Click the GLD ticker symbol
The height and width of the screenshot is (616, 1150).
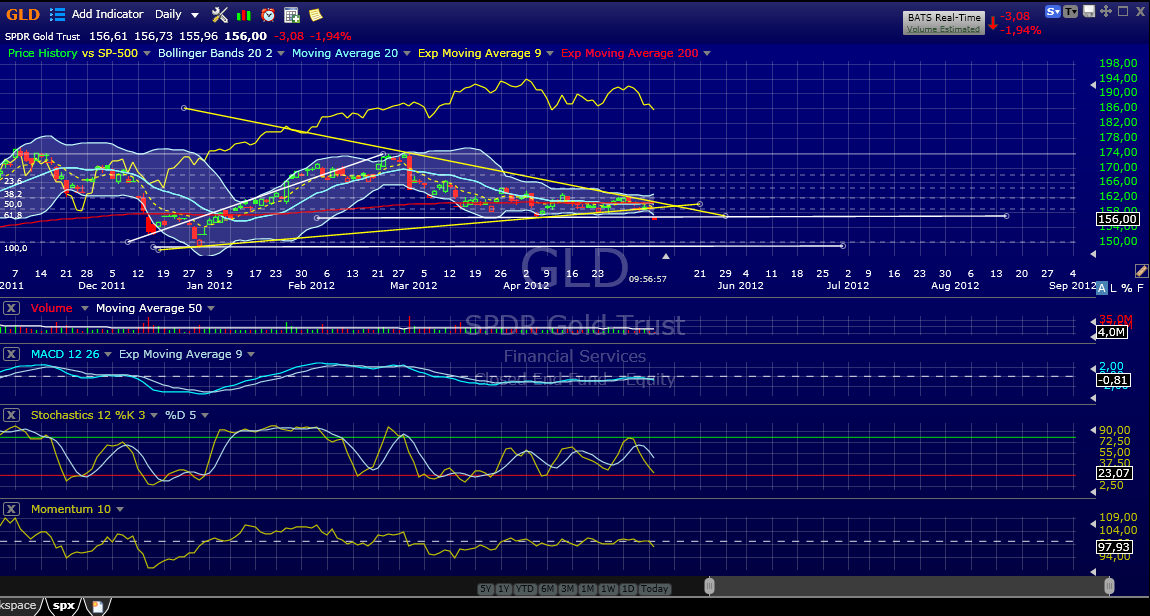click(23, 14)
